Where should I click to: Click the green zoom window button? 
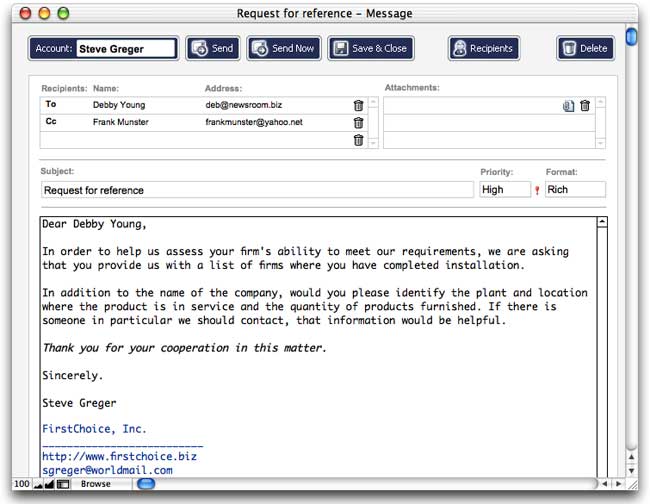(63, 14)
